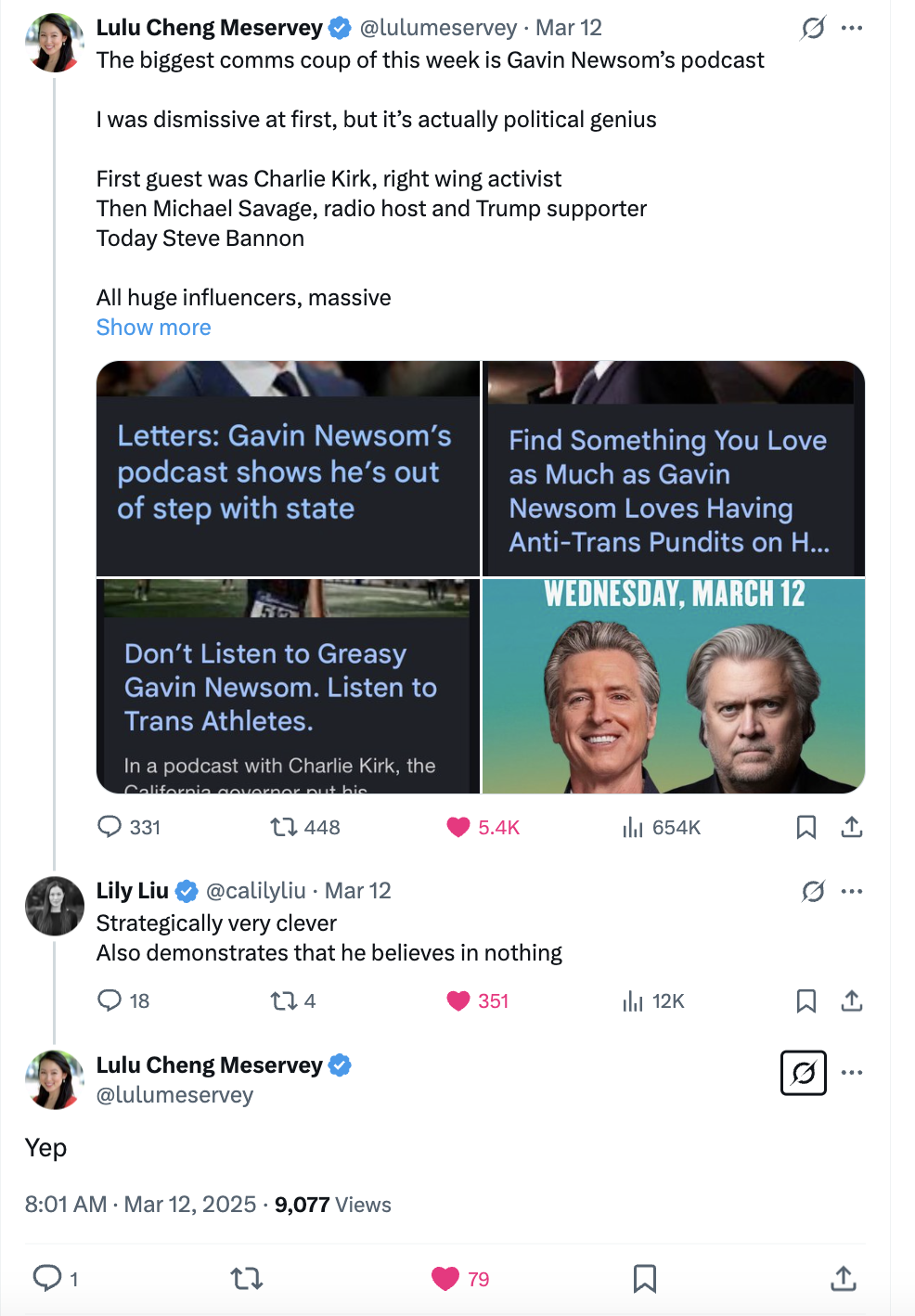Reply to Lulu's first podcast tweet

tap(110, 826)
